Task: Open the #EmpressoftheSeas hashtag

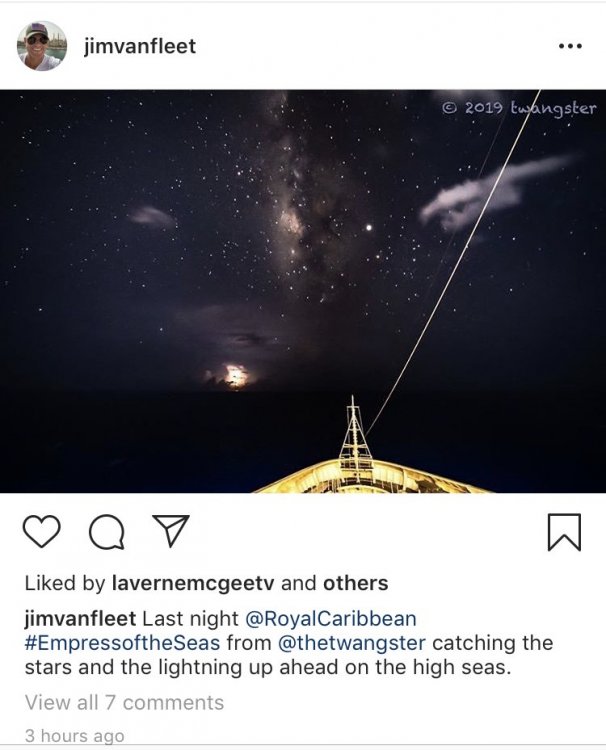Action: 122,643
